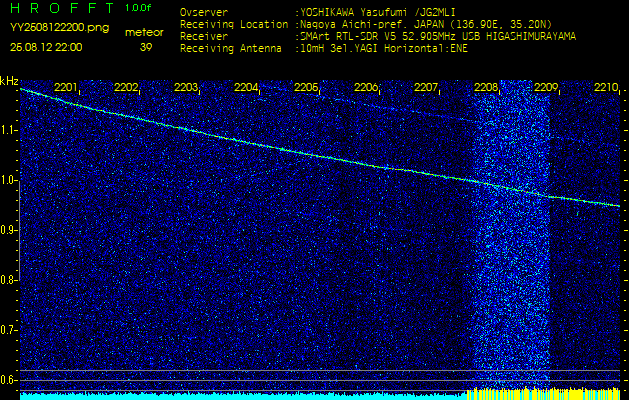This screenshot has height=400, width=629.
Task: Click the 2204 time marker
Action: click(x=246, y=87)
